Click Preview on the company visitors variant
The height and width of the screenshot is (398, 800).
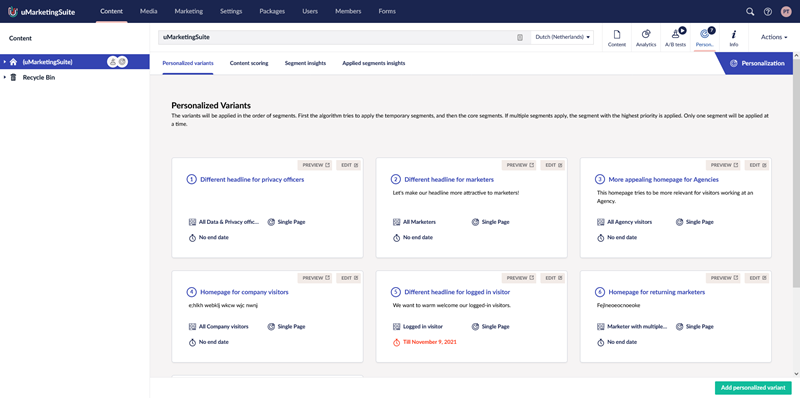click(315, 278)
